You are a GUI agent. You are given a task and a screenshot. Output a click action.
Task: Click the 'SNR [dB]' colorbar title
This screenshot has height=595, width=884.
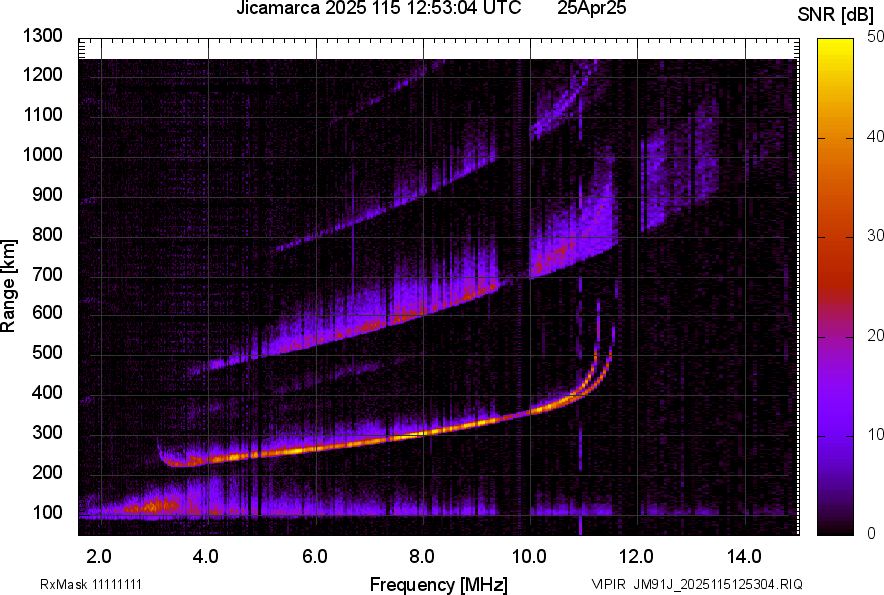pos(836,15)
